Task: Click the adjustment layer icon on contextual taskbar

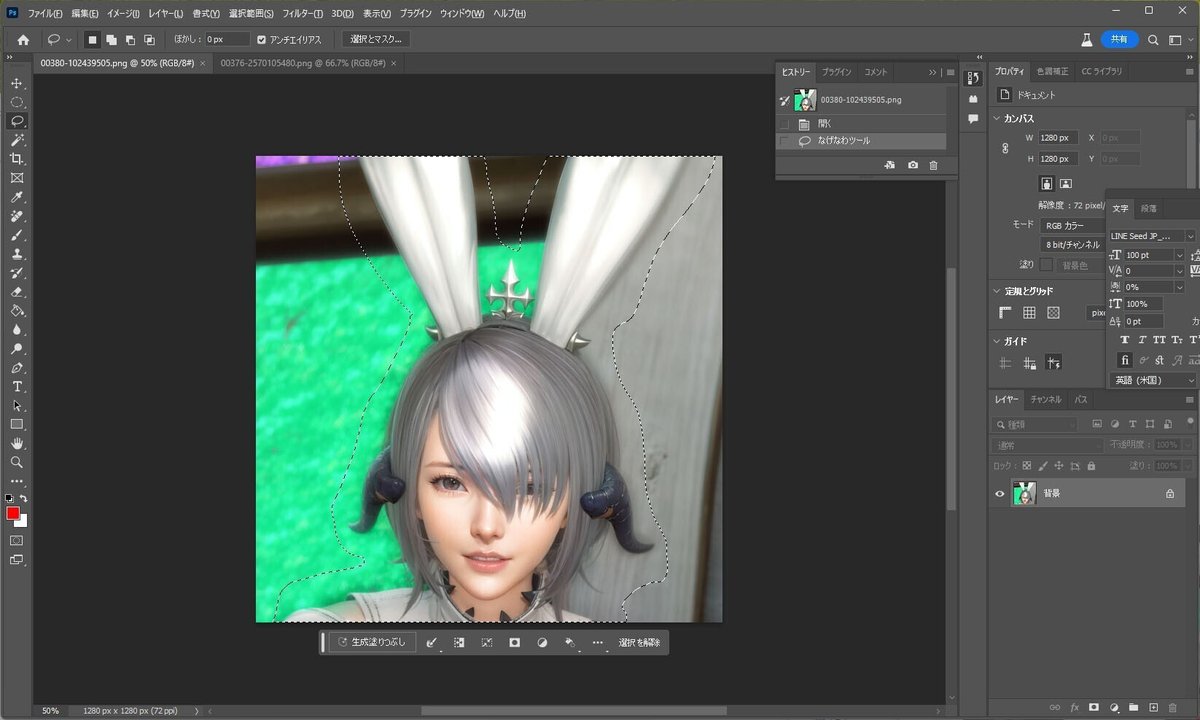Action: tap(543, 643)
